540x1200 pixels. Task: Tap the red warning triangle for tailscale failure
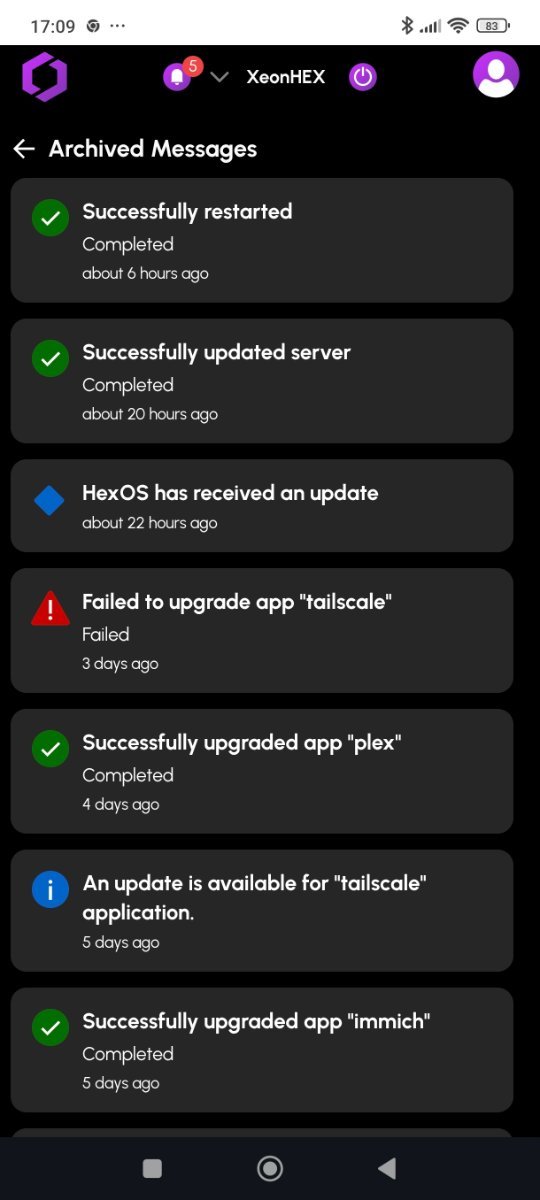click(50, 607)
